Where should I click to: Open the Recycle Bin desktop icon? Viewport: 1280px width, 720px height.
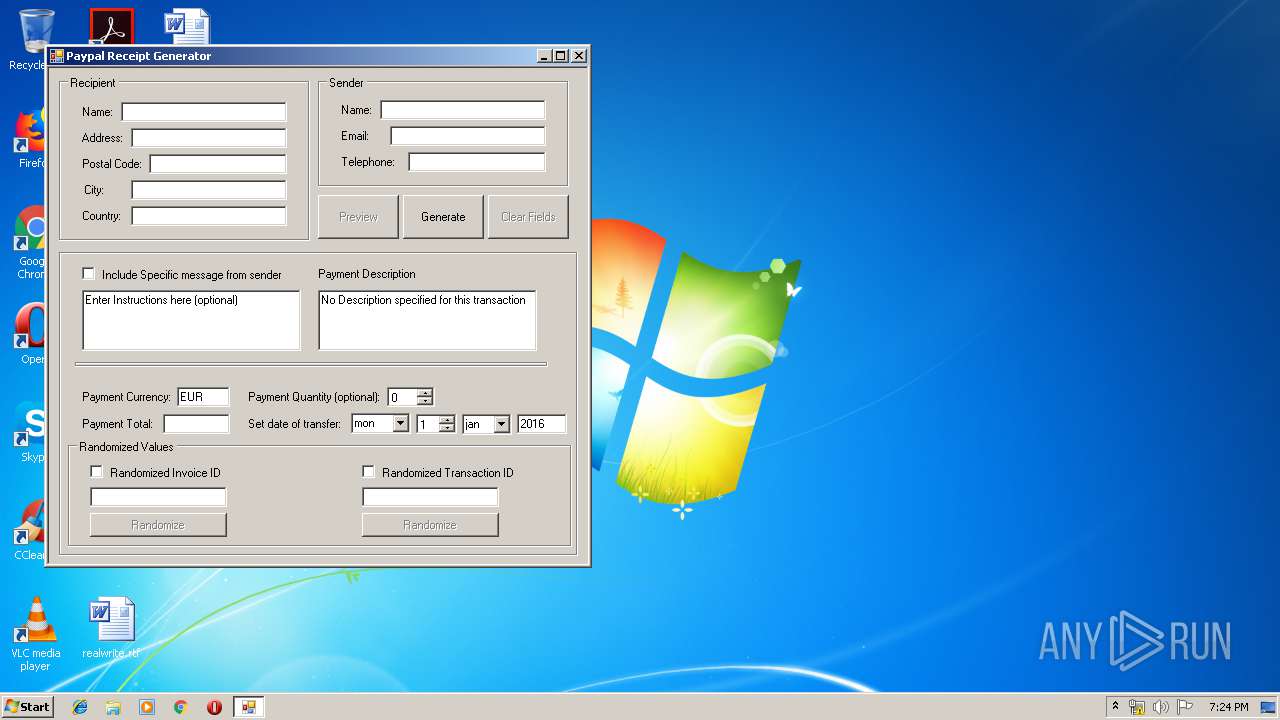coord(35,38)
